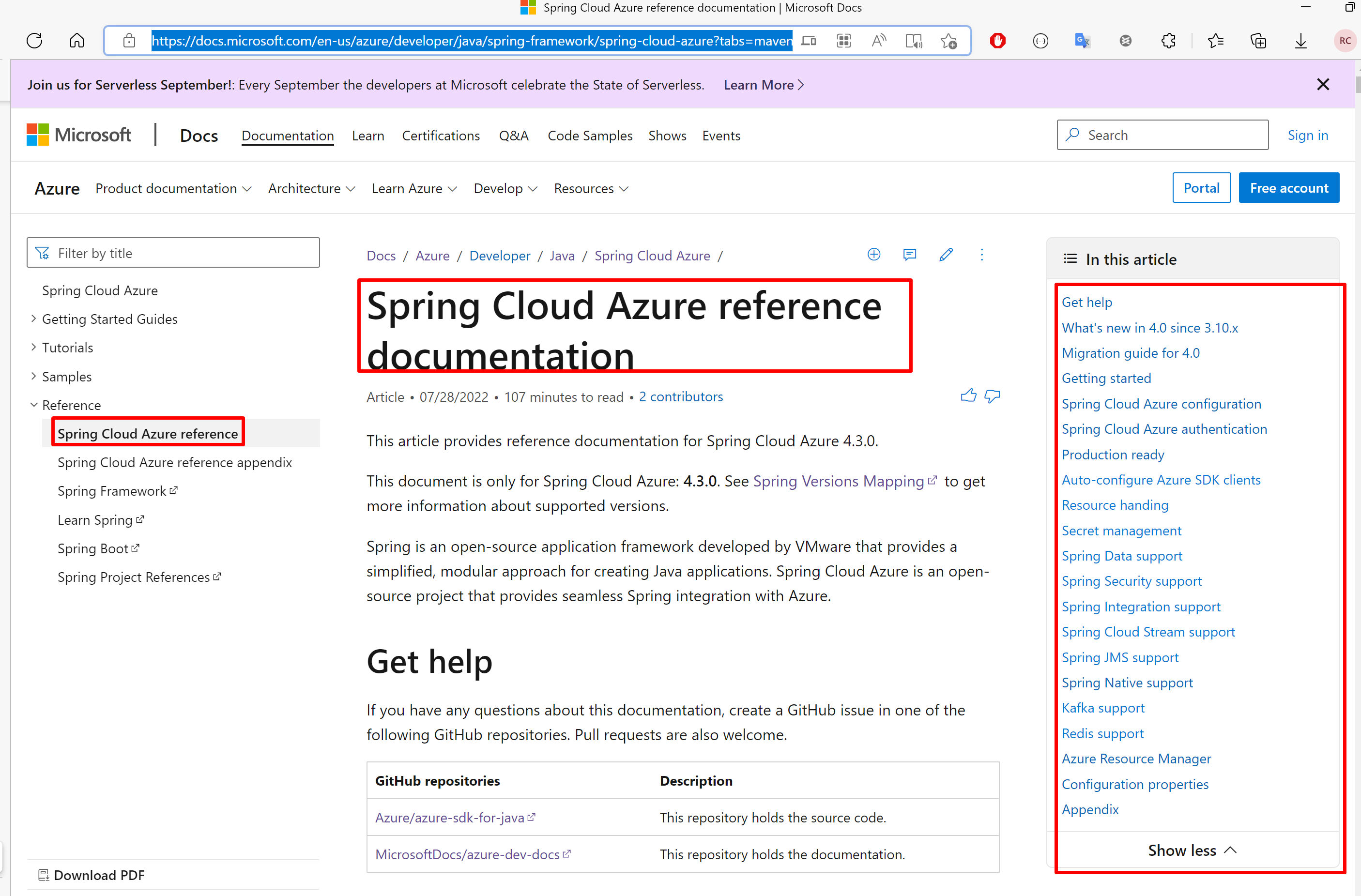Start Read Aloud from the address bar

pyautogui.click(x=879, y=40)
